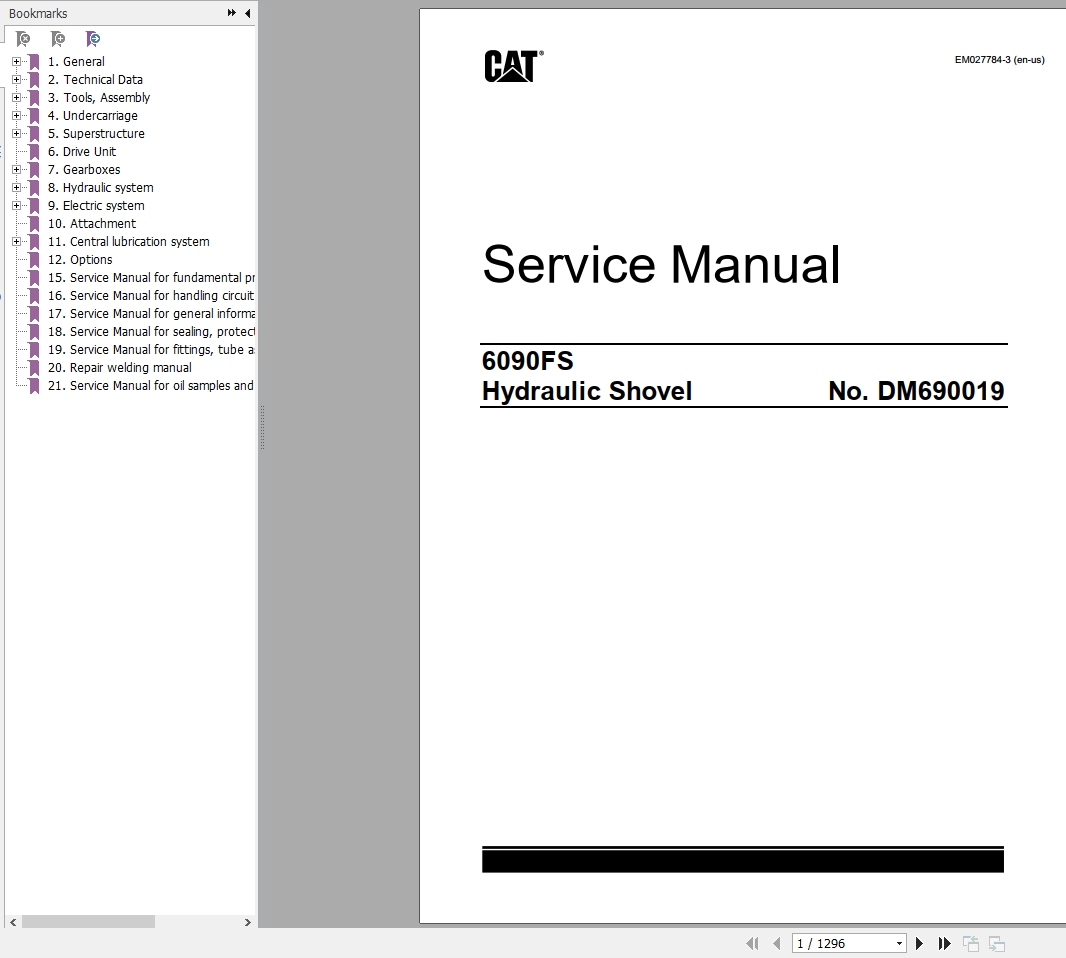Open the page number dropdown arrow
The height and width of the screenshot is (958, 1066).
pos(898,943)
